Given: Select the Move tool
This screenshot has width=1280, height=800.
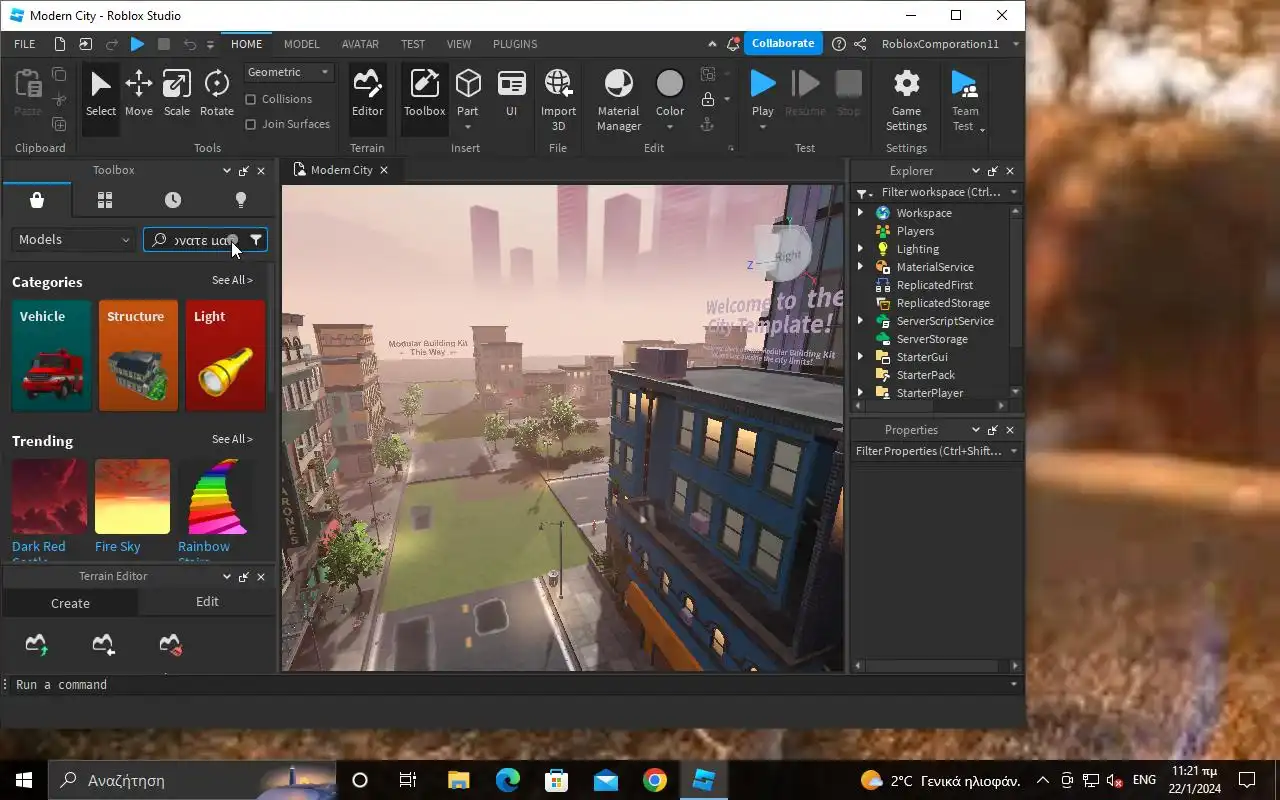Looking at the screenshot, I should tap(139, 95).
